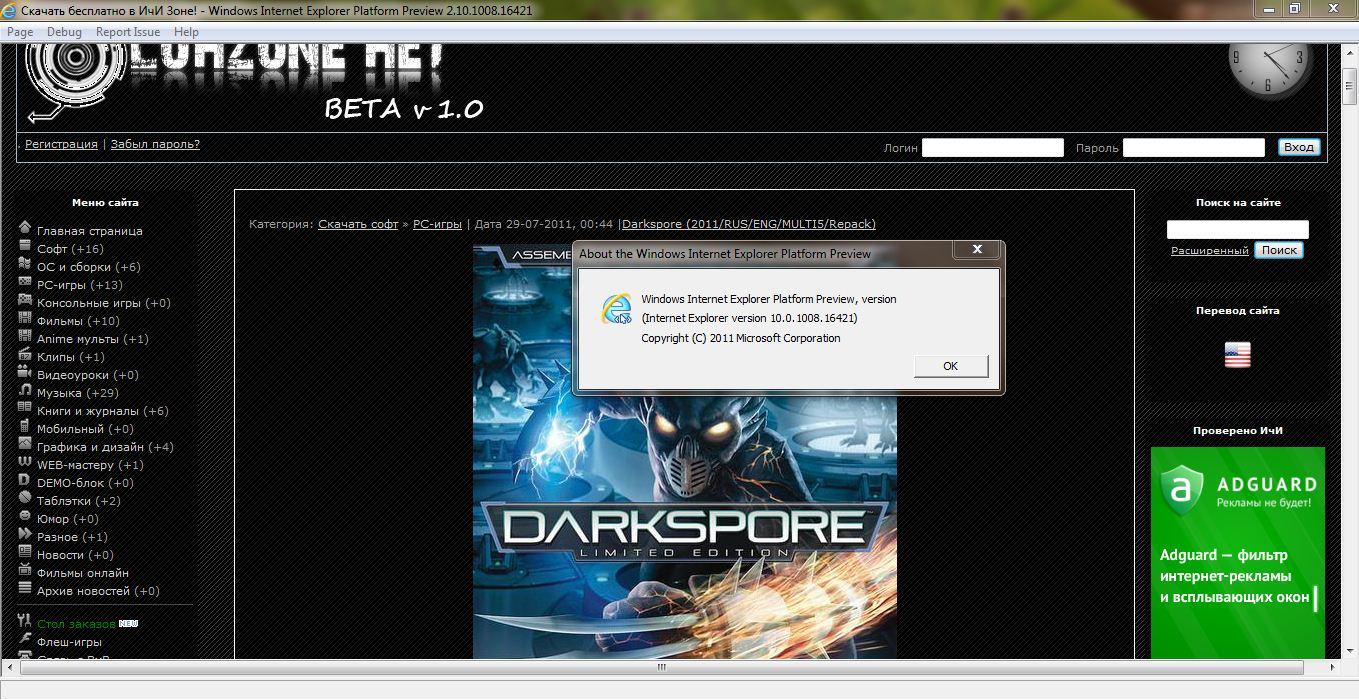Focus the Логин input field
The height and width of the screenshot is (700, 1359).
[x=992, y=148]
